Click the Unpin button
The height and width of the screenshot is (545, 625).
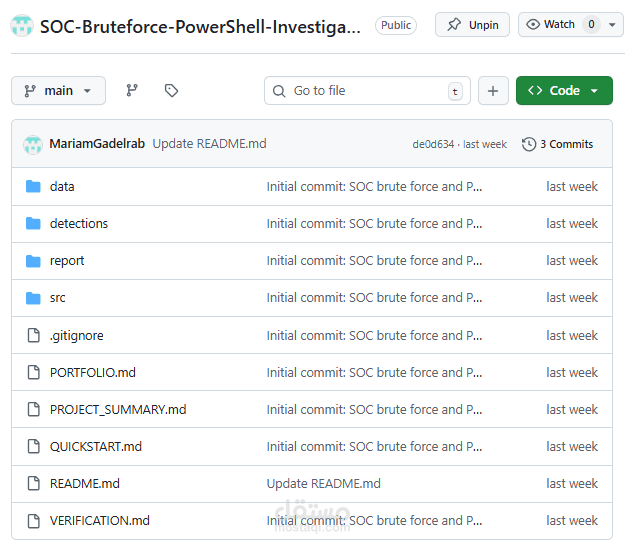pos(472,25)
